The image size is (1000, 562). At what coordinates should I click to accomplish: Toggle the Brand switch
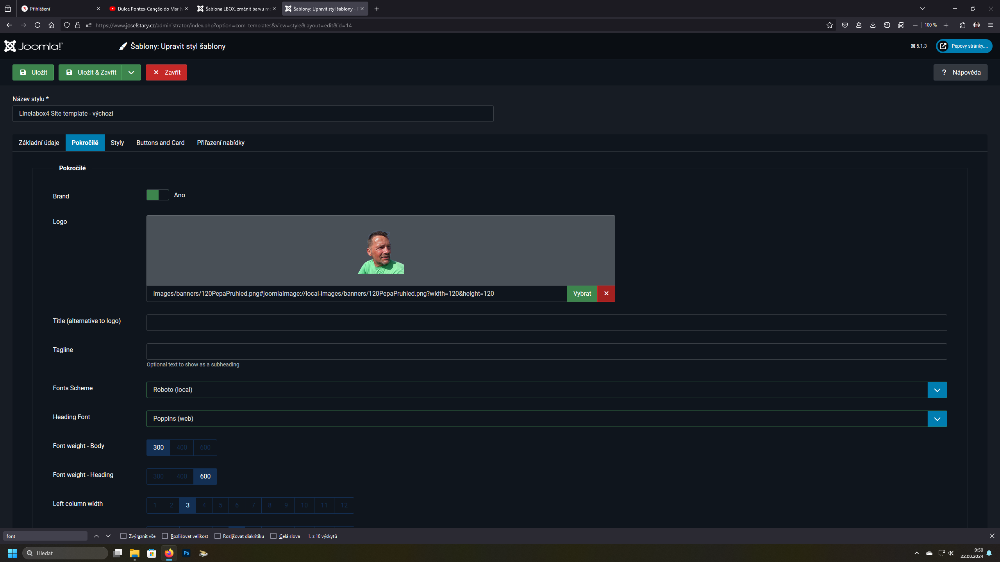coord(158,195)
